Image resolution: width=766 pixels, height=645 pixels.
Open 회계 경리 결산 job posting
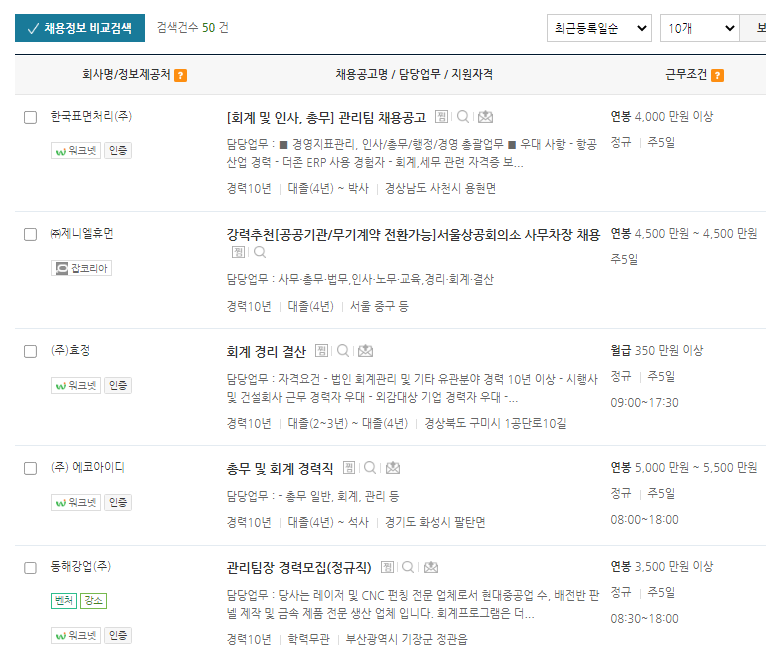coord(266,351)
